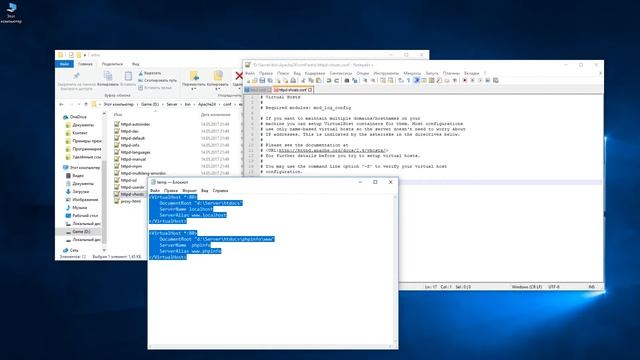Click Explorer sidebar vertical scrollbar
The image size is (640, 360).
(x=104, y=182)
